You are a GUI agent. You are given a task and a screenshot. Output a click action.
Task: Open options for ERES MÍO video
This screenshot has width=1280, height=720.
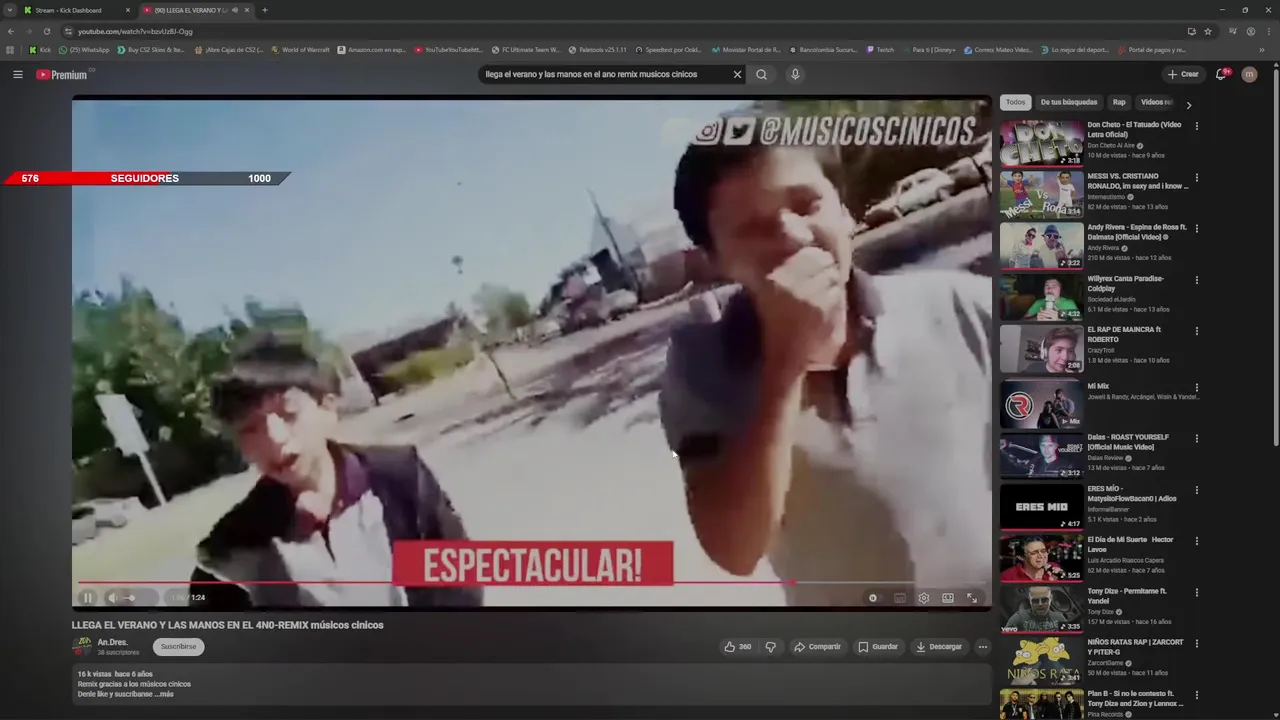1196,490
